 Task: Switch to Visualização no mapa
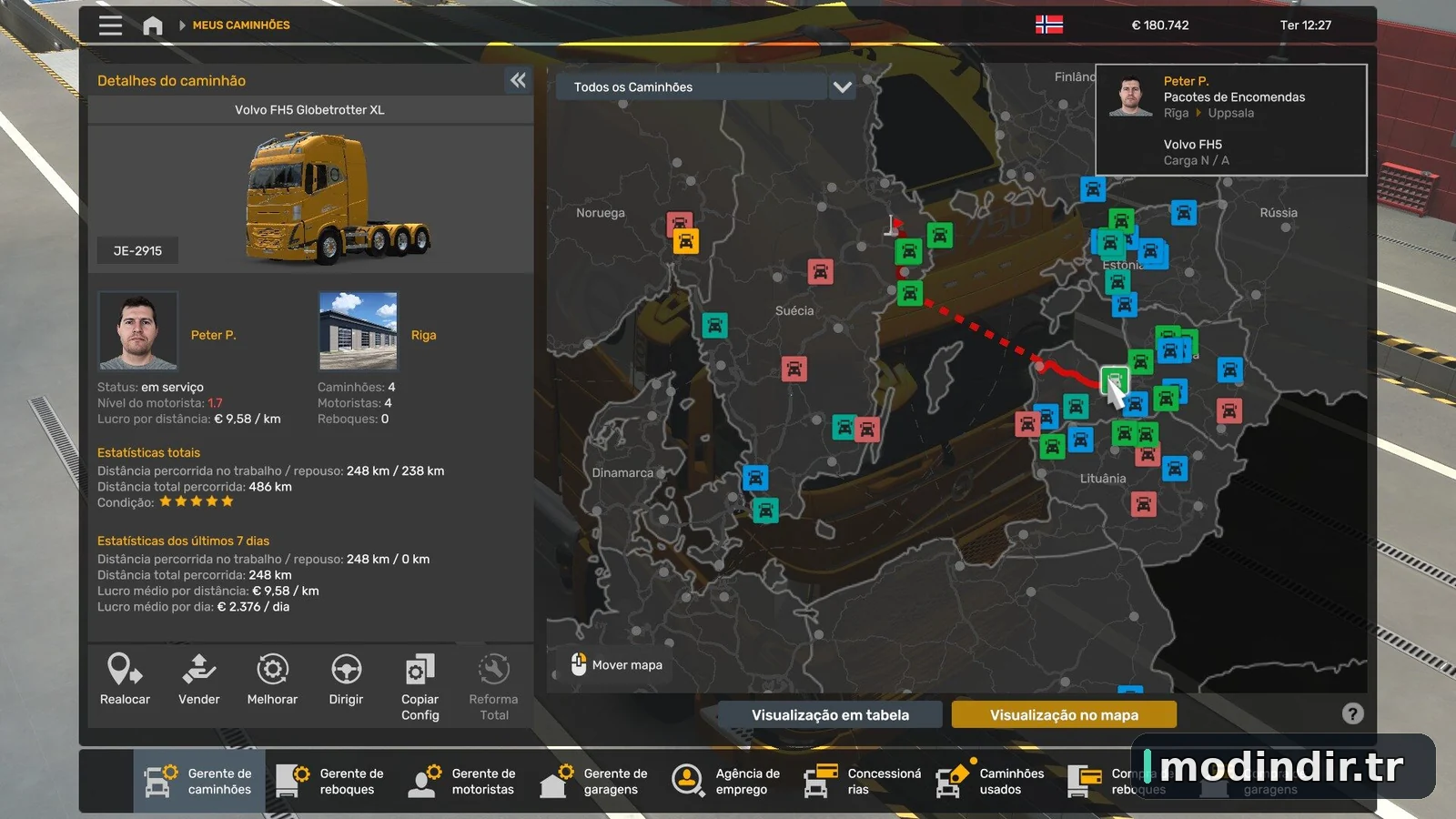tap(1064, 715)
